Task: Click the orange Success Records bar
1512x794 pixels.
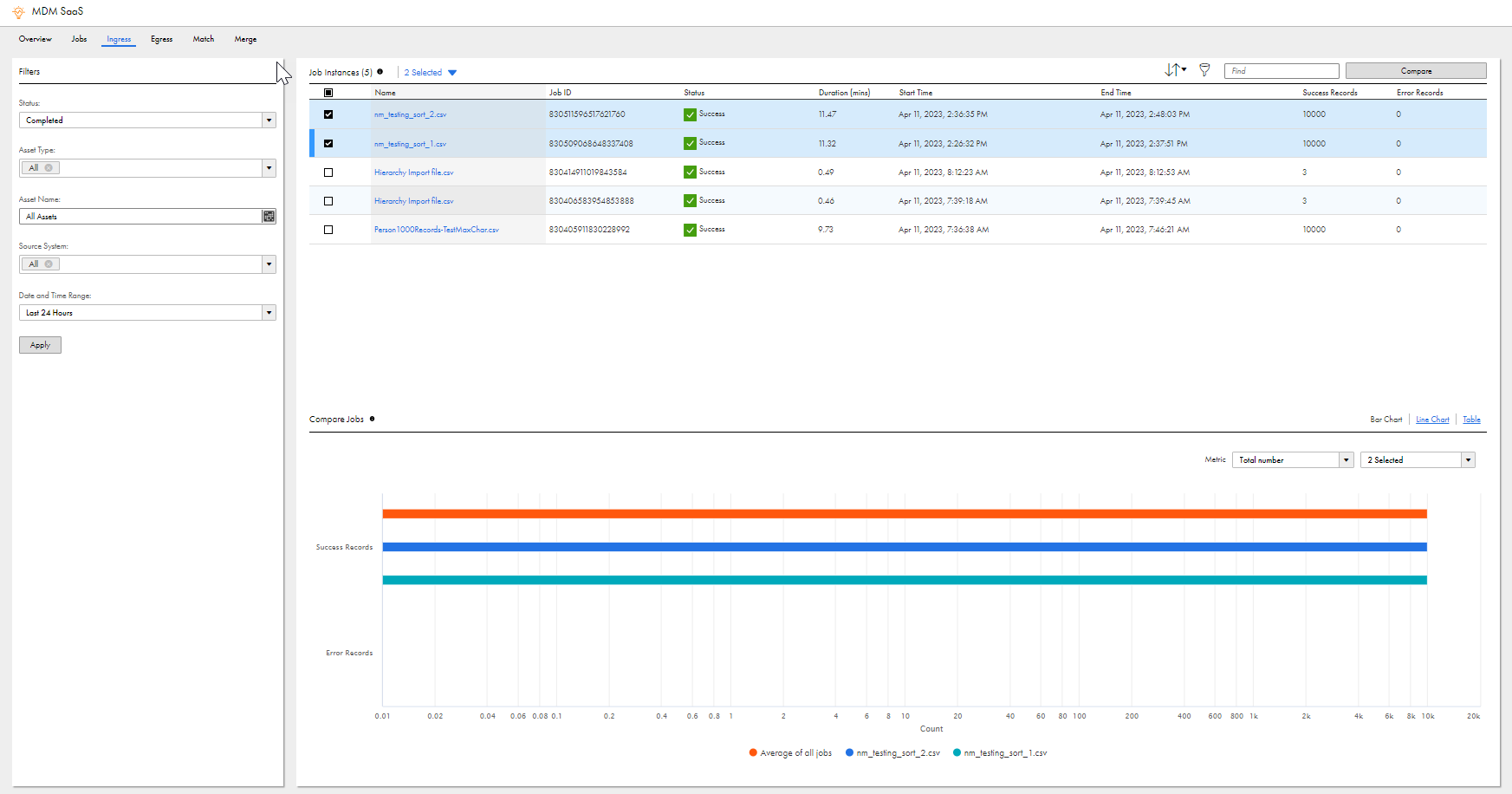Action: (905, 514)
